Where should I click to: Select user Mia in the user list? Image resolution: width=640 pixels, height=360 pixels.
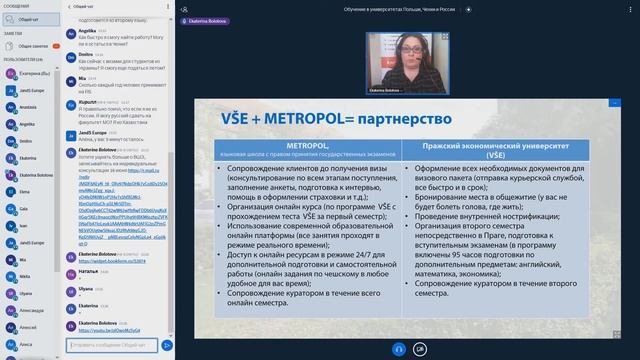click(x=29, y=260)
